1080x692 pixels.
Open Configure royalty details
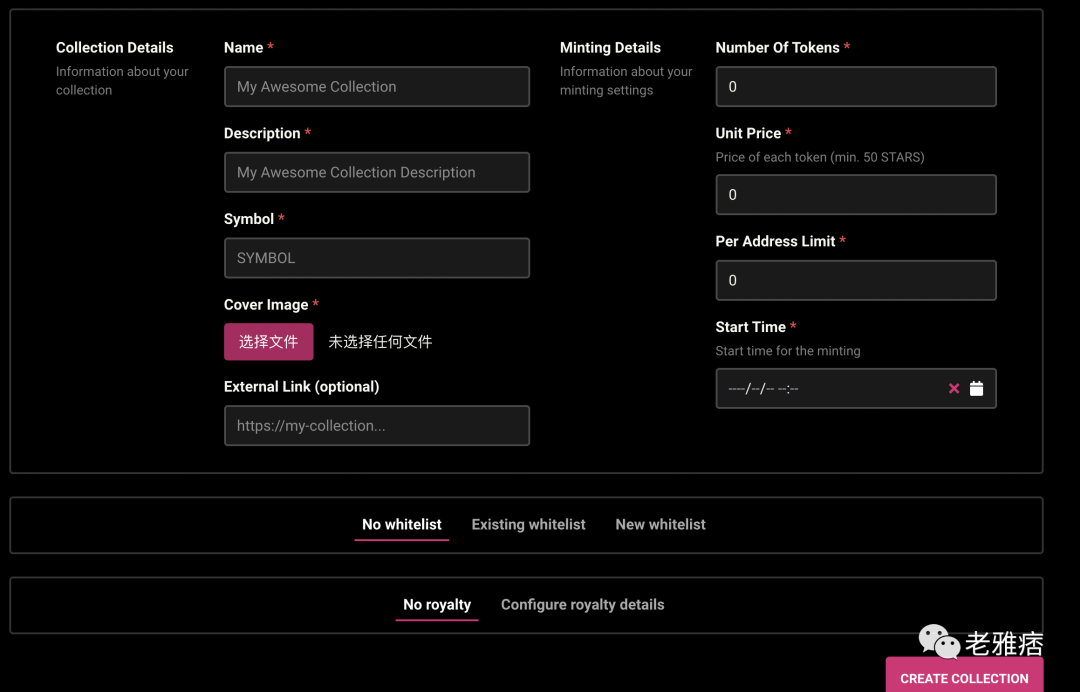582,604
